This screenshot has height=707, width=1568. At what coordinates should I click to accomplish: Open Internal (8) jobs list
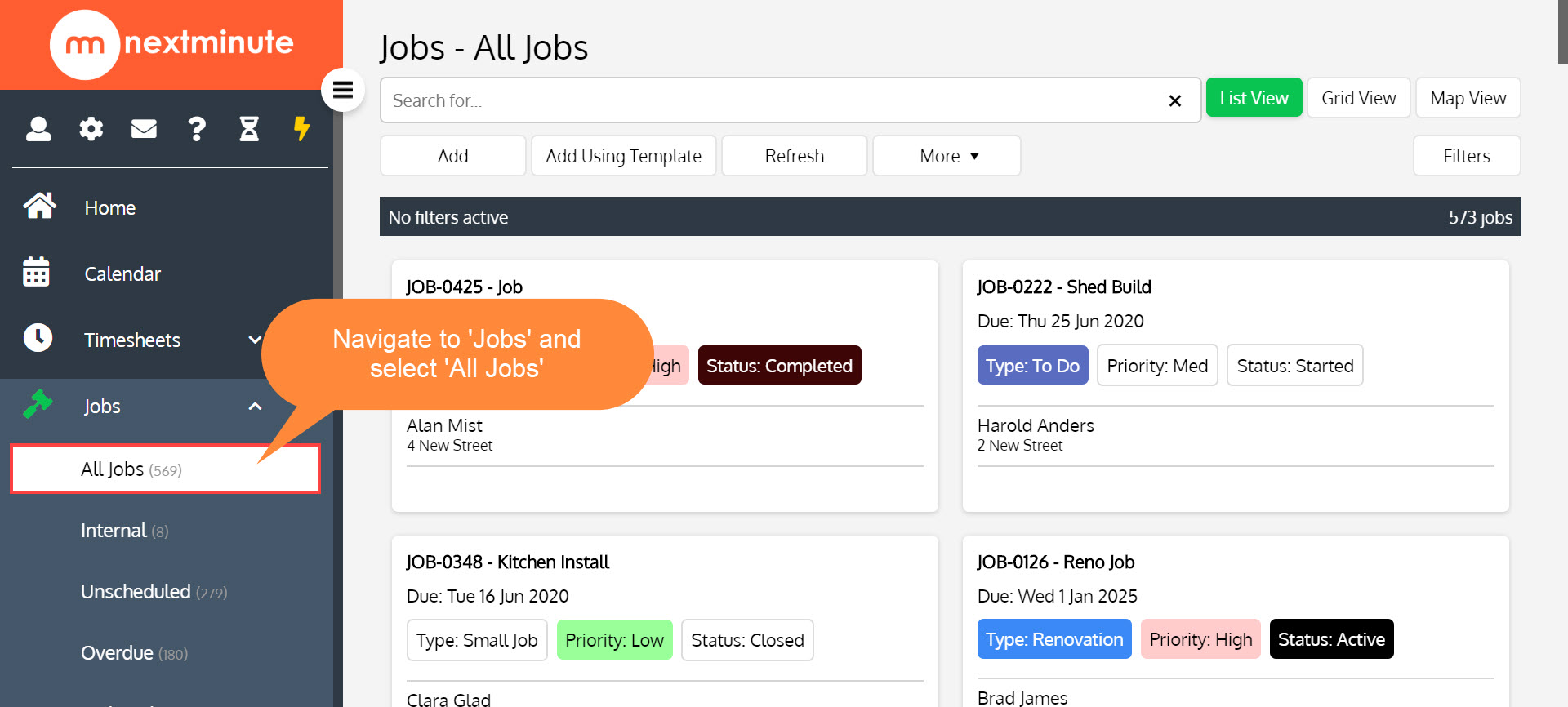point(125,531)
